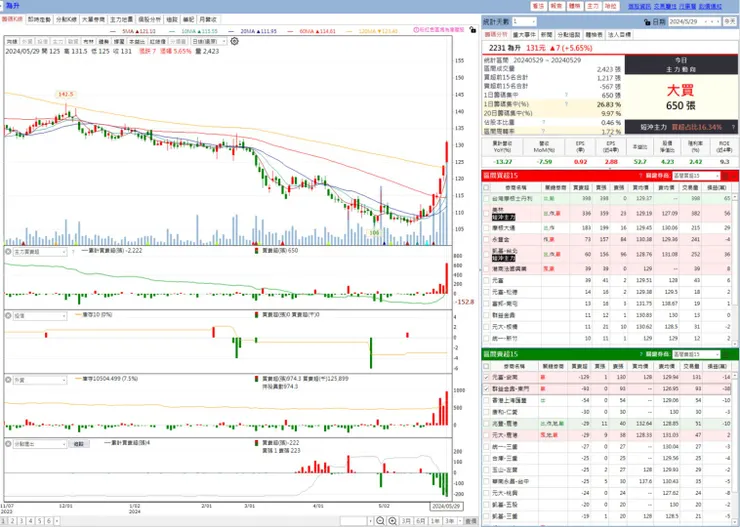Open the 日線(還原) period dropdown
This screenshot has height=527, width=740.
tap(209, 42)
